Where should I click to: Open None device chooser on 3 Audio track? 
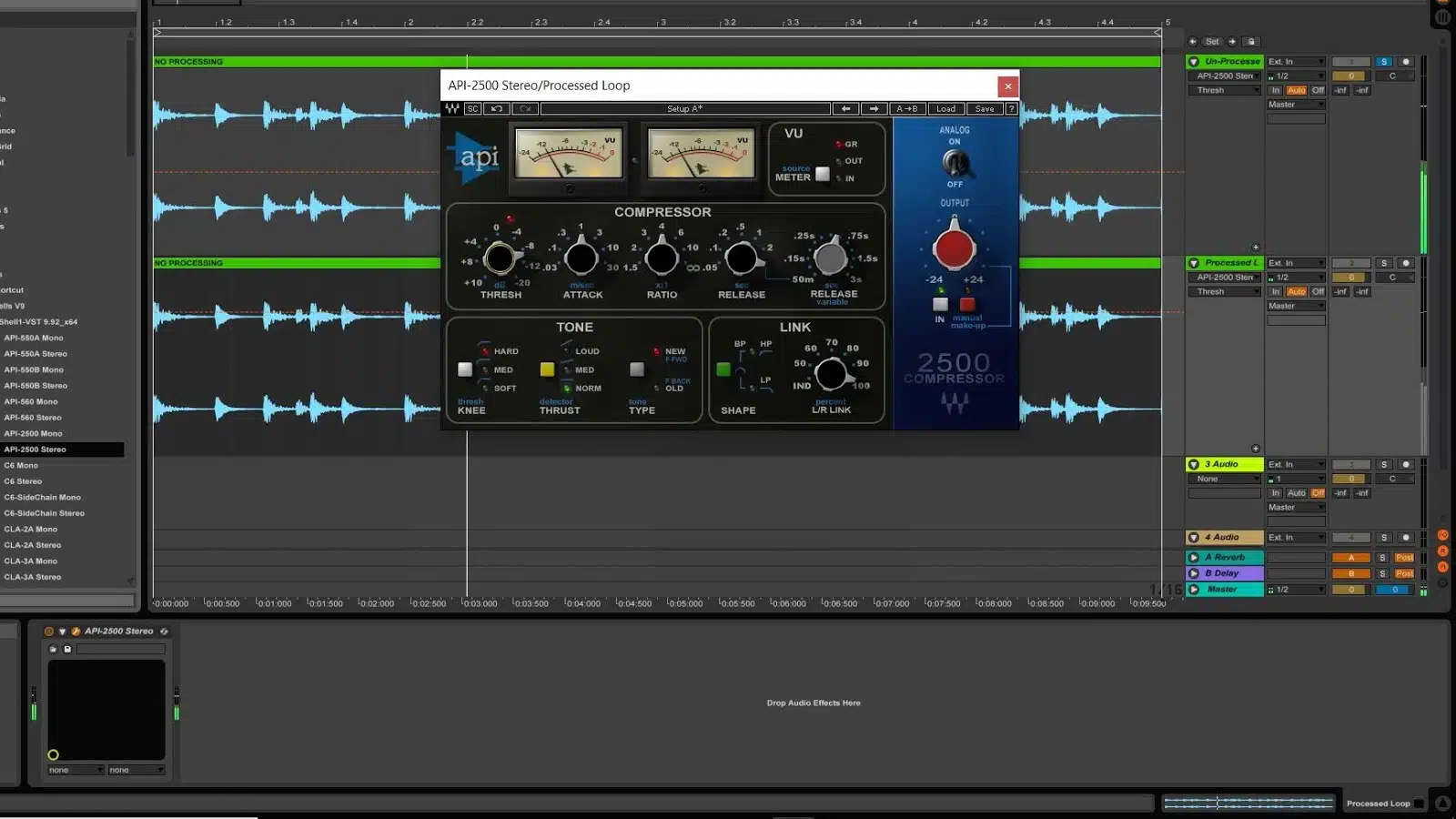tap(1224, 479)
